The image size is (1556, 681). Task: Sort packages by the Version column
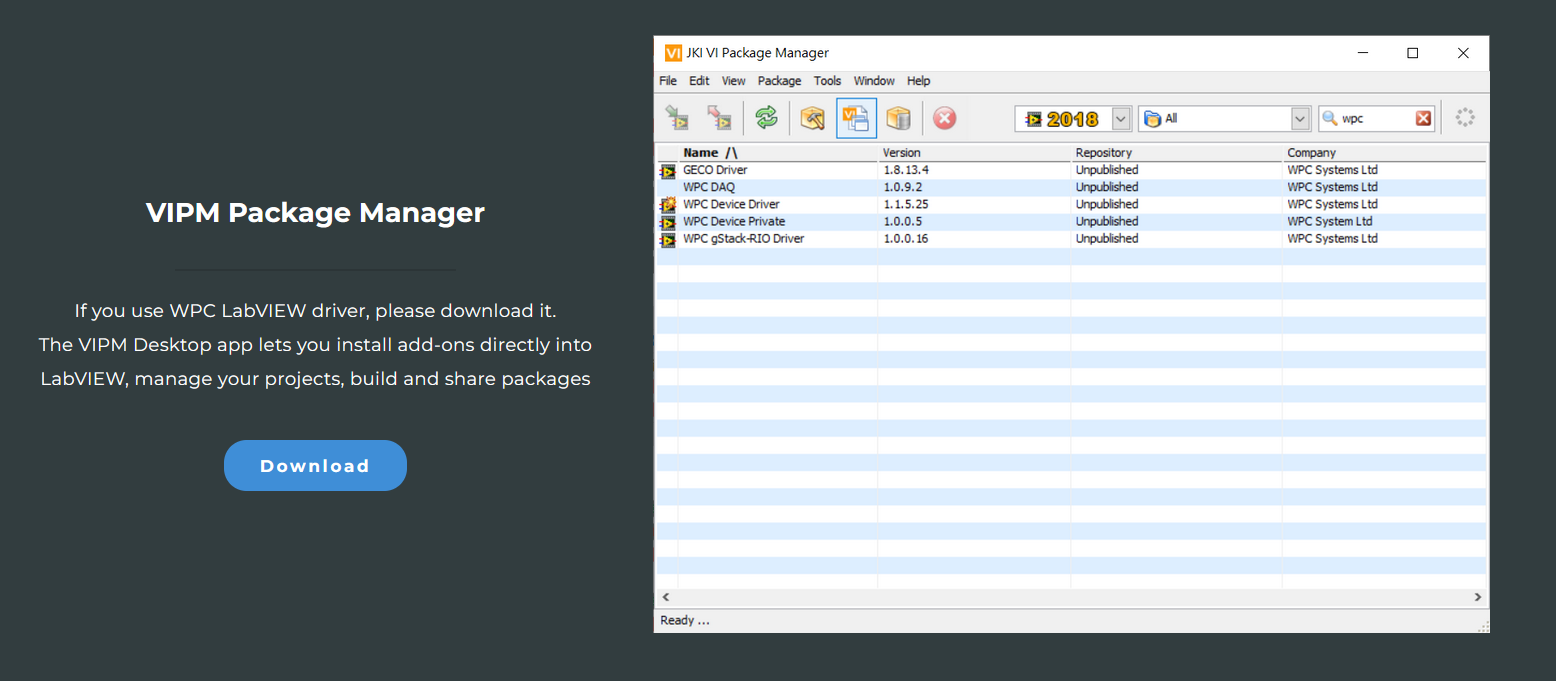901,152
